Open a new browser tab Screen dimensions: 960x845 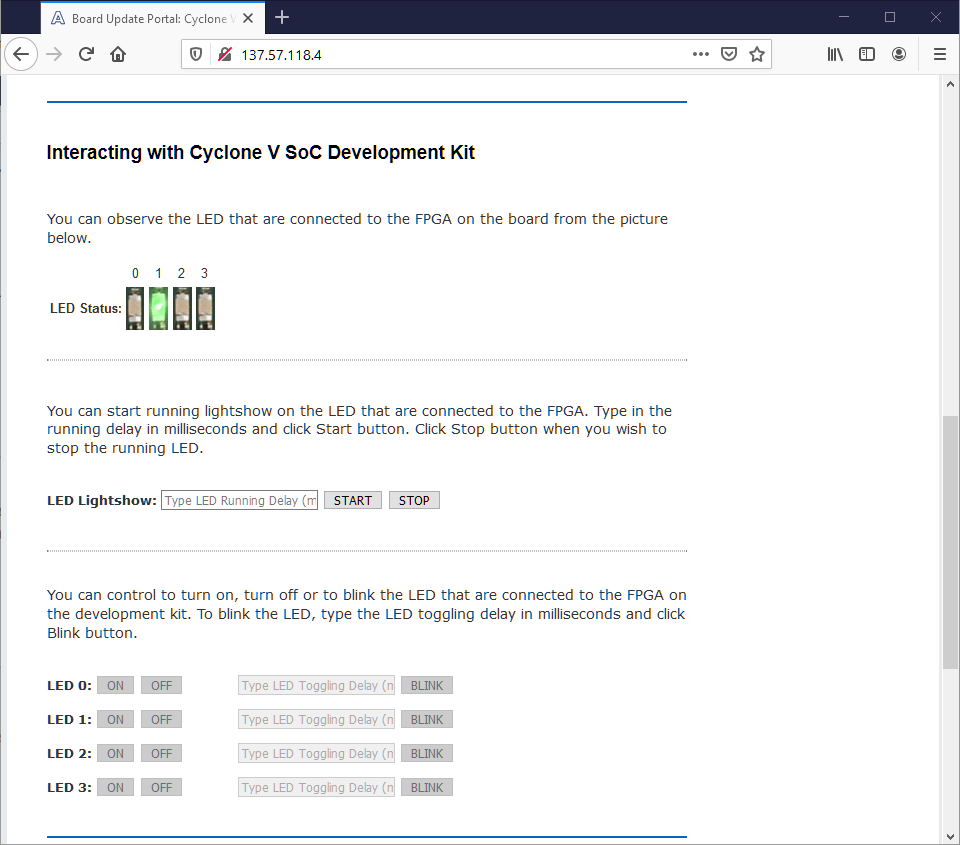click(282, 17)
